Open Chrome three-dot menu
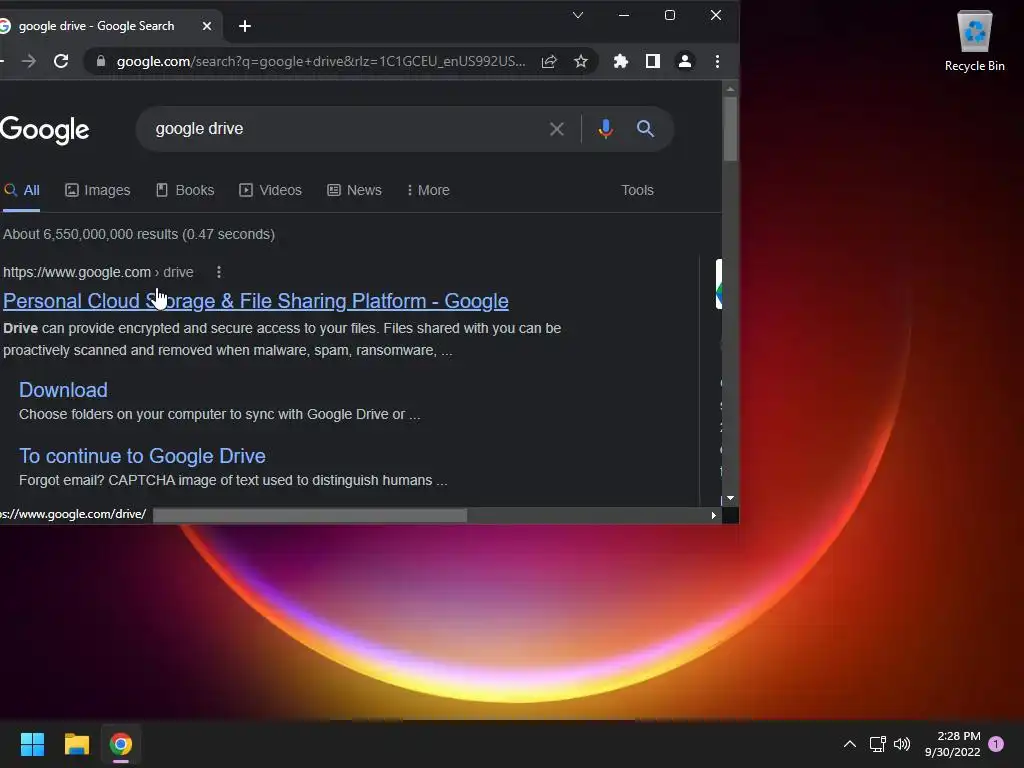Image resolution: width=1024 pixels, height=768 pixels. tap(717, 61)
